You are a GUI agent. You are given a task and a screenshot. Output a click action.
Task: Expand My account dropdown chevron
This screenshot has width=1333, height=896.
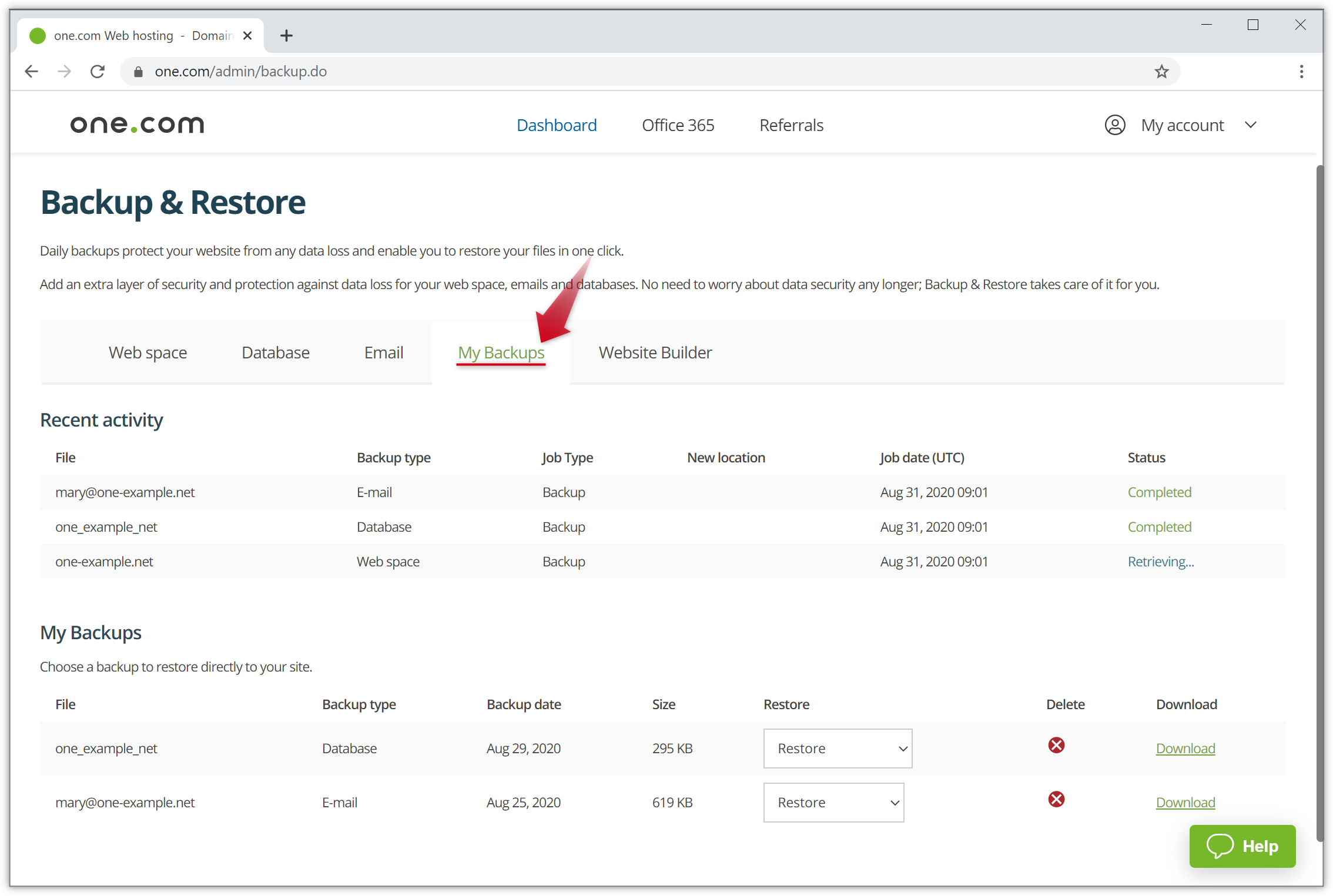1251,125
